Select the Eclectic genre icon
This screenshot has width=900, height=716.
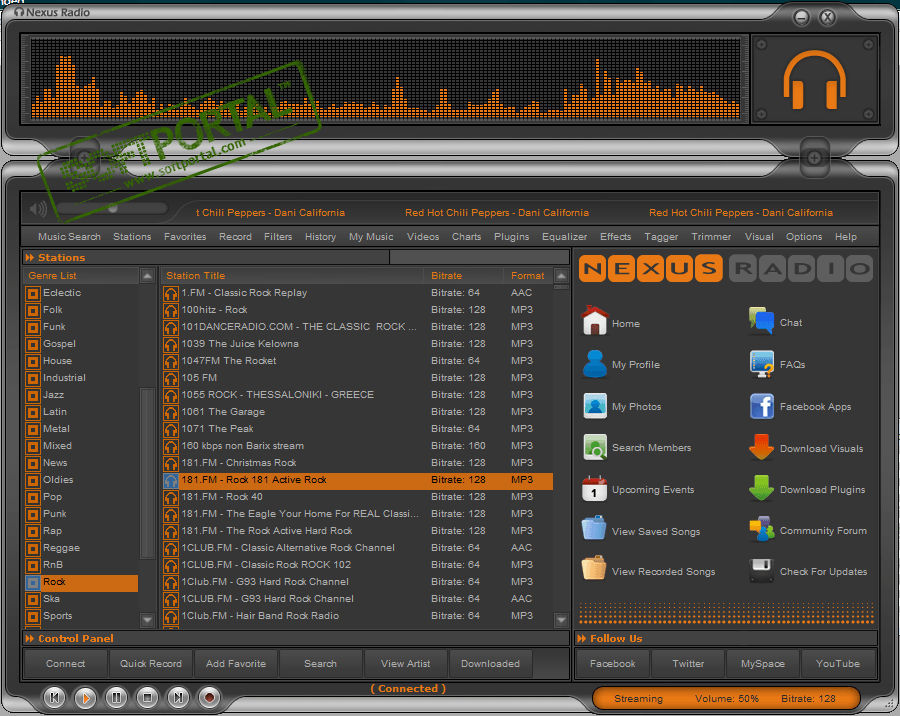point(33,294)
